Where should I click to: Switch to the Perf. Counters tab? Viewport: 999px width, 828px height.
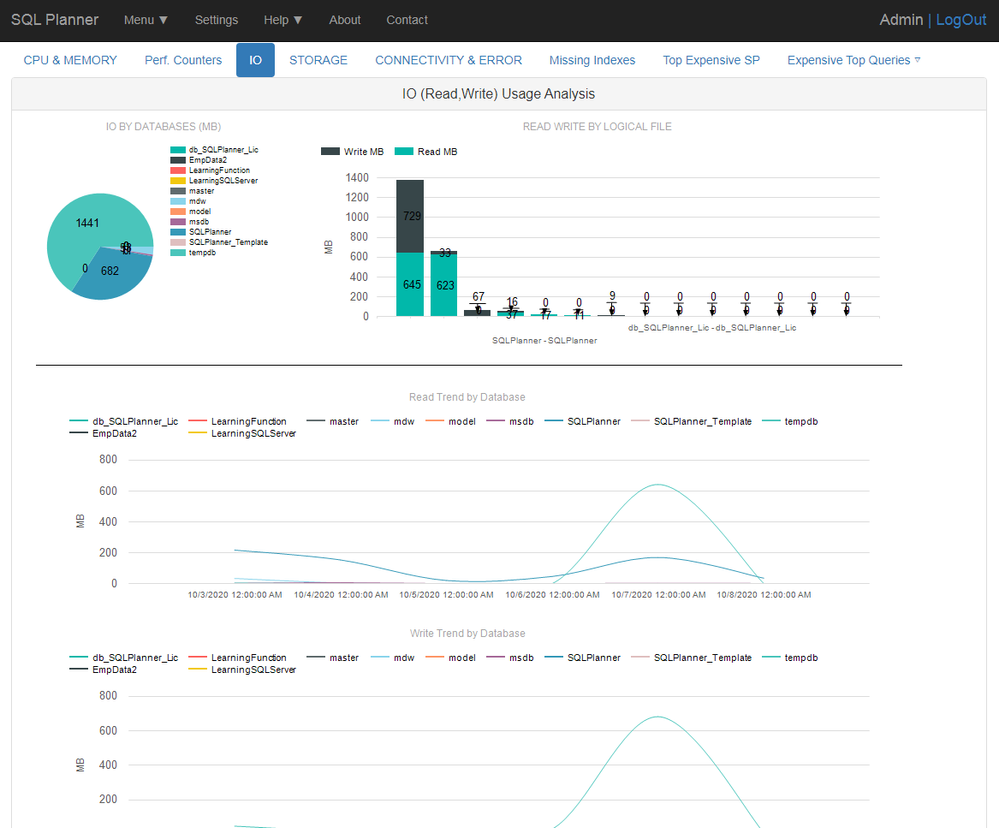tap(183, 60)
